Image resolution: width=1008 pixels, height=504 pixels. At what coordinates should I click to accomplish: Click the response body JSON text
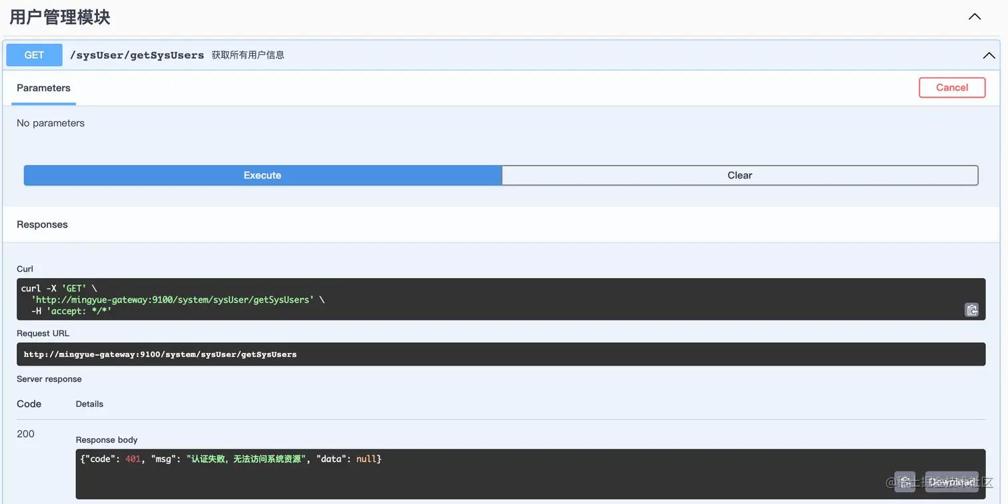[x=231, y=459]
